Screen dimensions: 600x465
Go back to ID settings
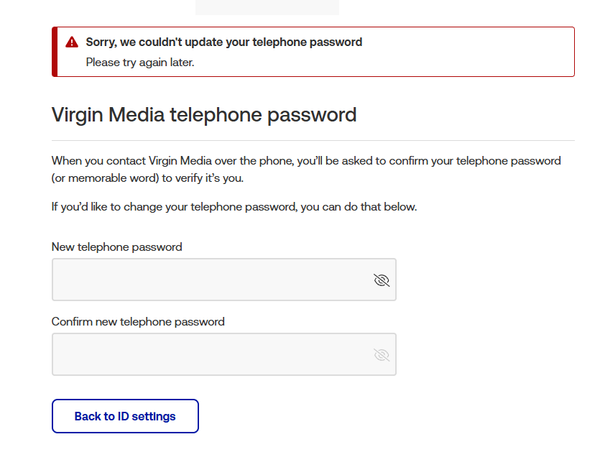click(125, 416)
